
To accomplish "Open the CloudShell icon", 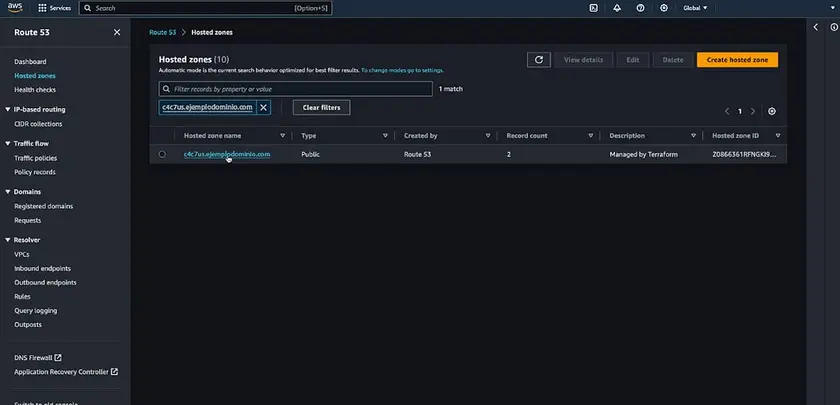I will click(x=593, y=8).
